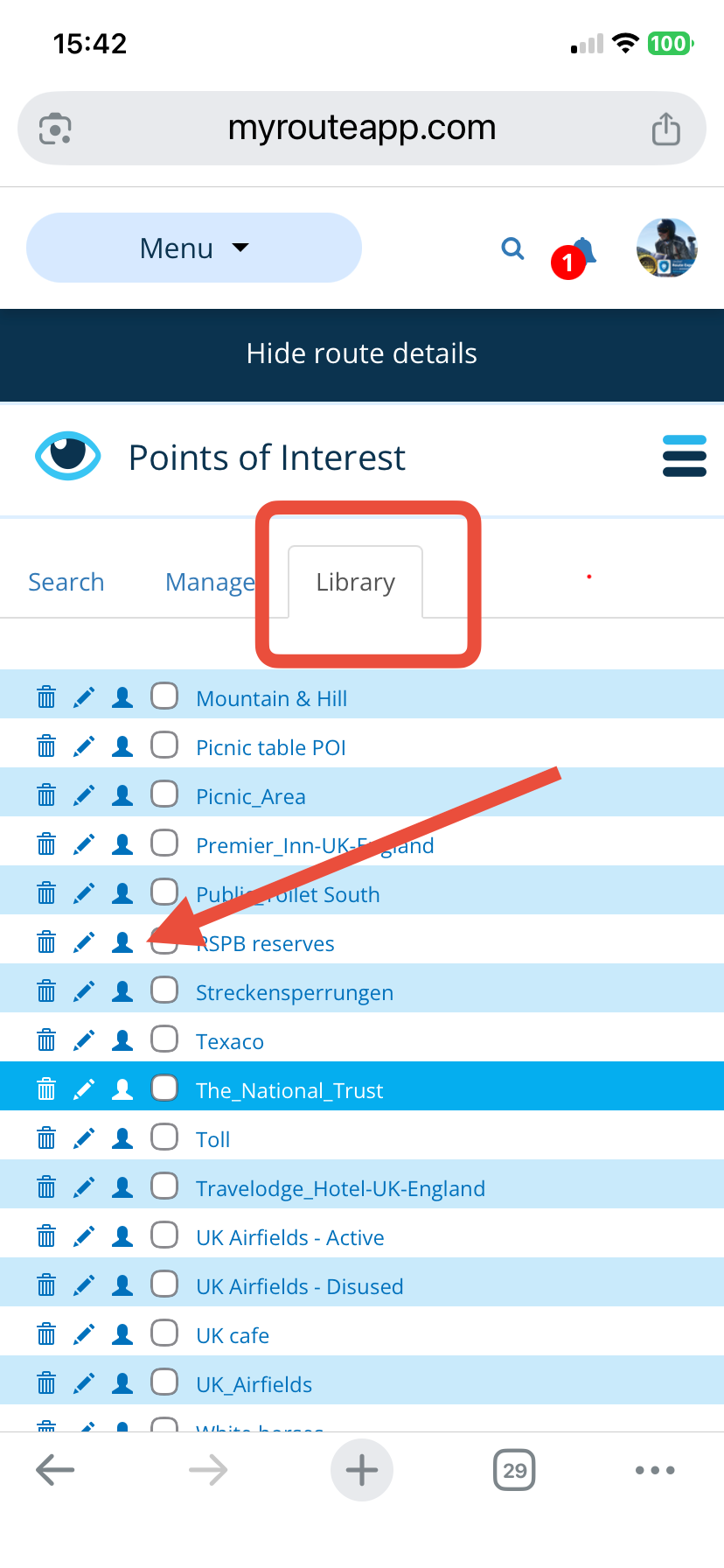Switch to the Search tab
The height and width of the screenshot is (1568, 724).
coord(66,582)
